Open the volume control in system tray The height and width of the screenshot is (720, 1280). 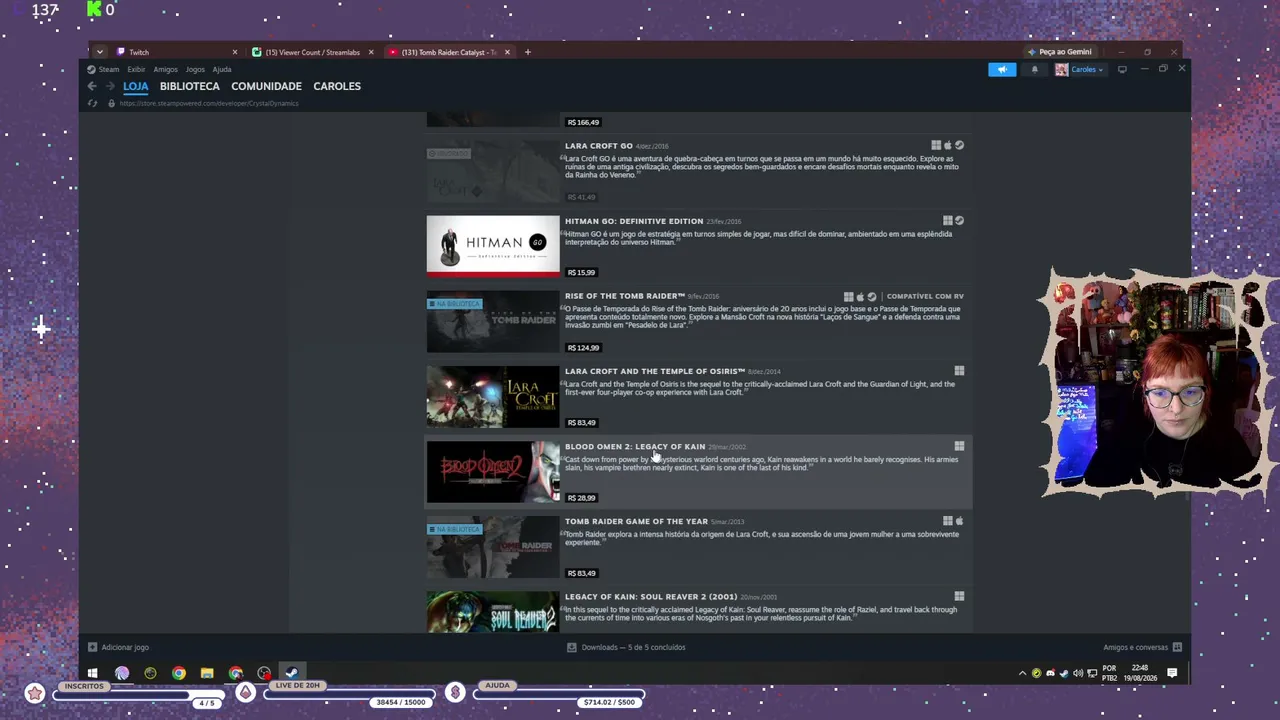[1077, 673]
